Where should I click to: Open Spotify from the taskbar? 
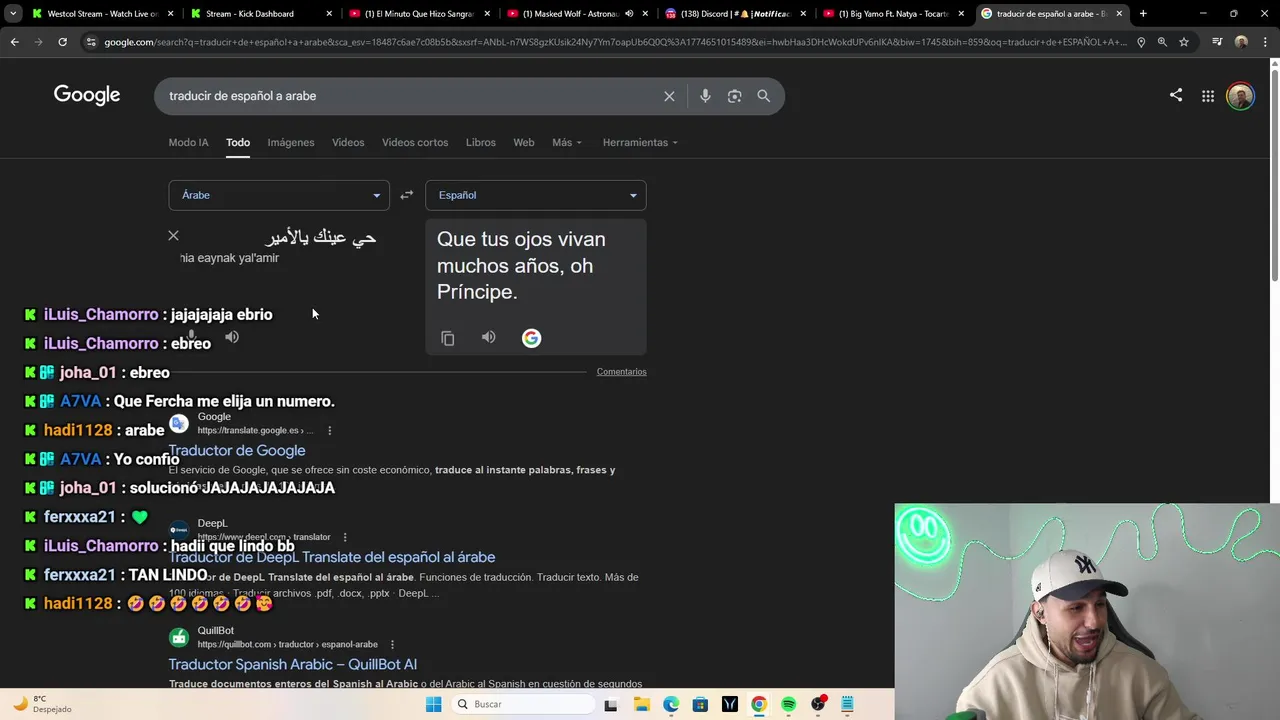tap(788, 704)
